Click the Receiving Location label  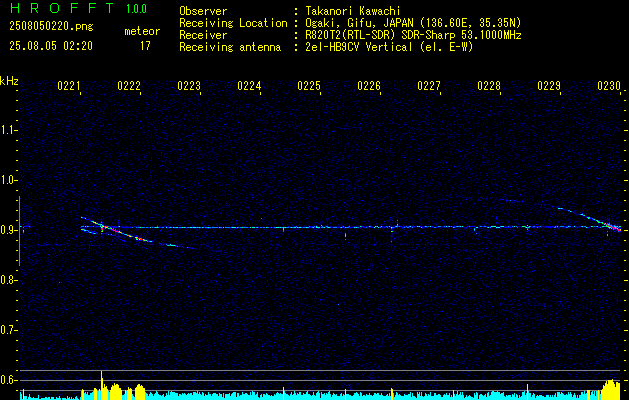233,23
